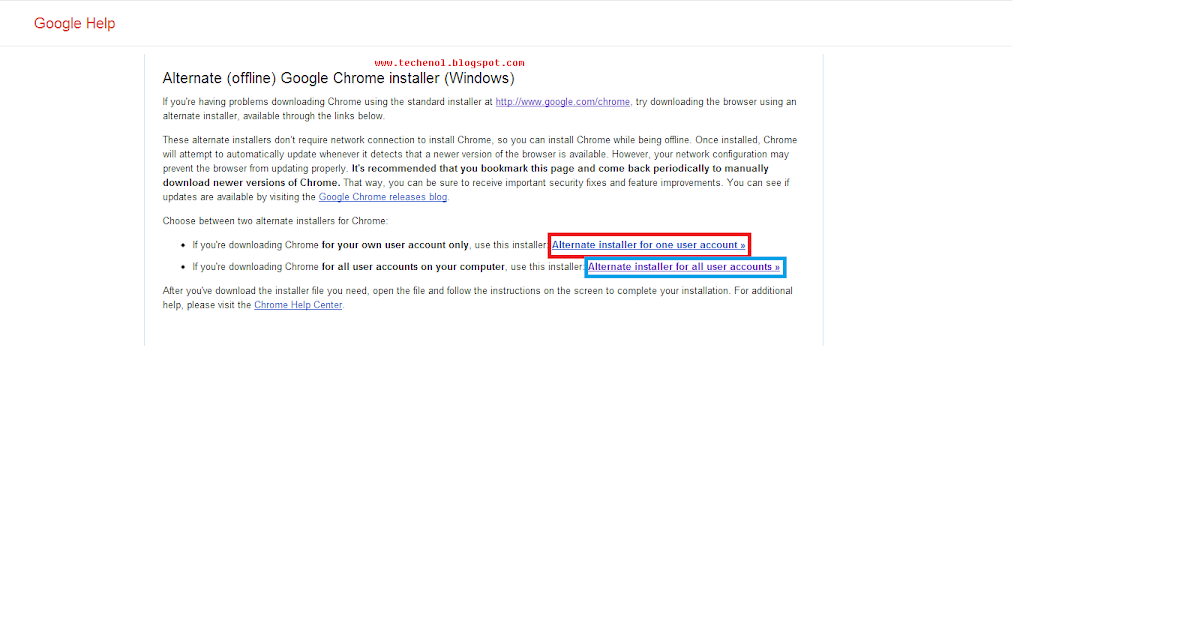Click the bold text 'for your own user account only'
The height and width of the screenshot is (630, 1200).
click(x=396, y=245)
